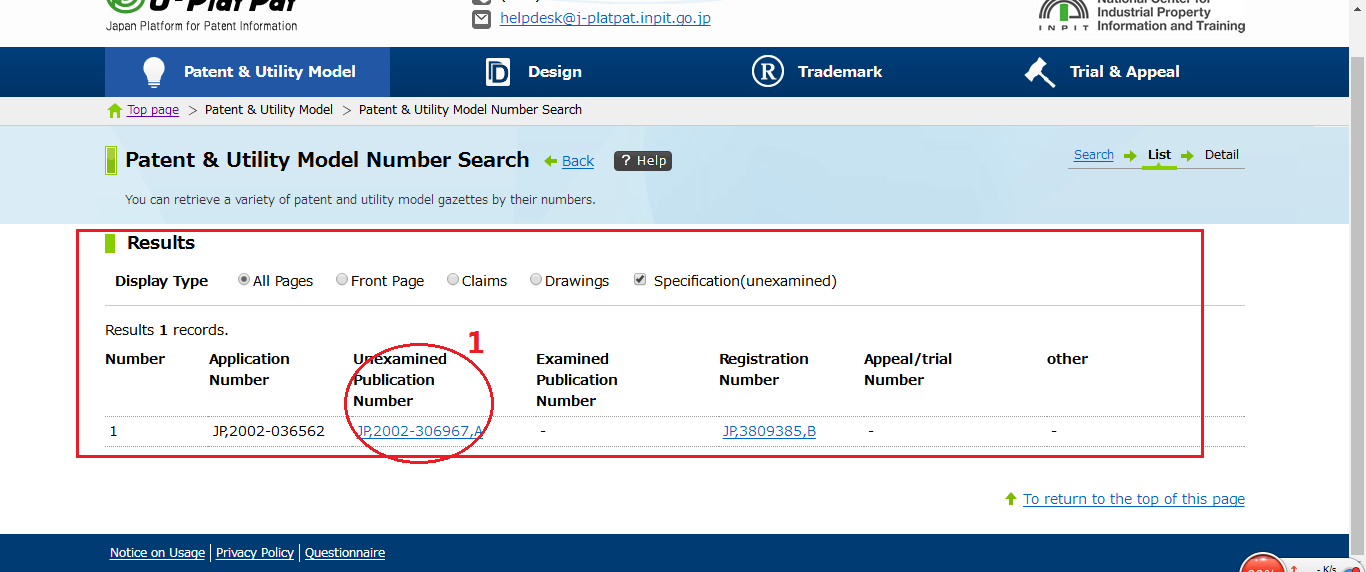This screenshot has height=572, width=1366.
Task: Open the Design menu tab
Action: [554, 72]
